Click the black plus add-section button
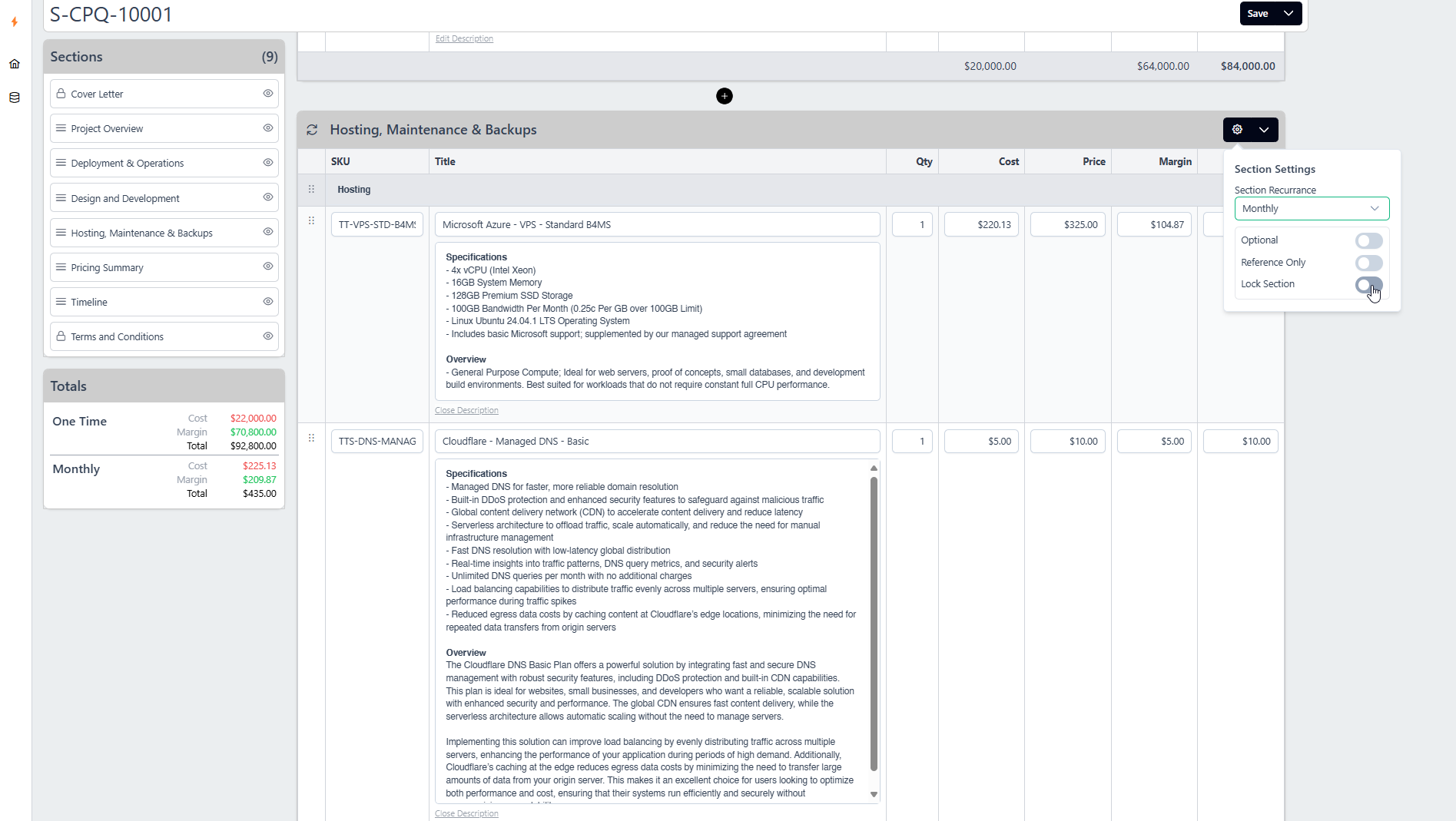This screenshot has width=1456, height=821. [x=724, y=96]
